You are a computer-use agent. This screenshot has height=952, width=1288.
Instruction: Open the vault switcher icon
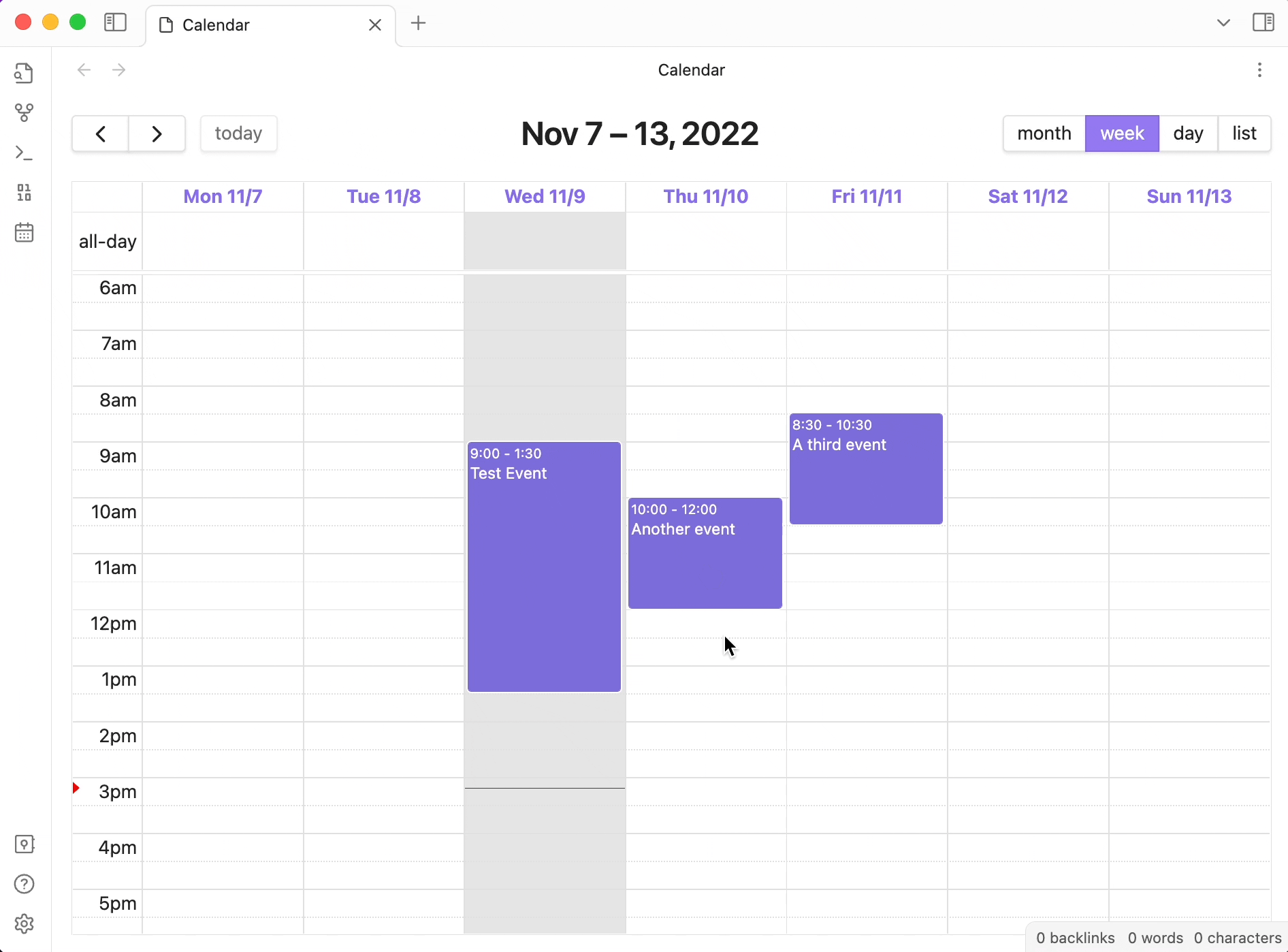pos(25,844)
